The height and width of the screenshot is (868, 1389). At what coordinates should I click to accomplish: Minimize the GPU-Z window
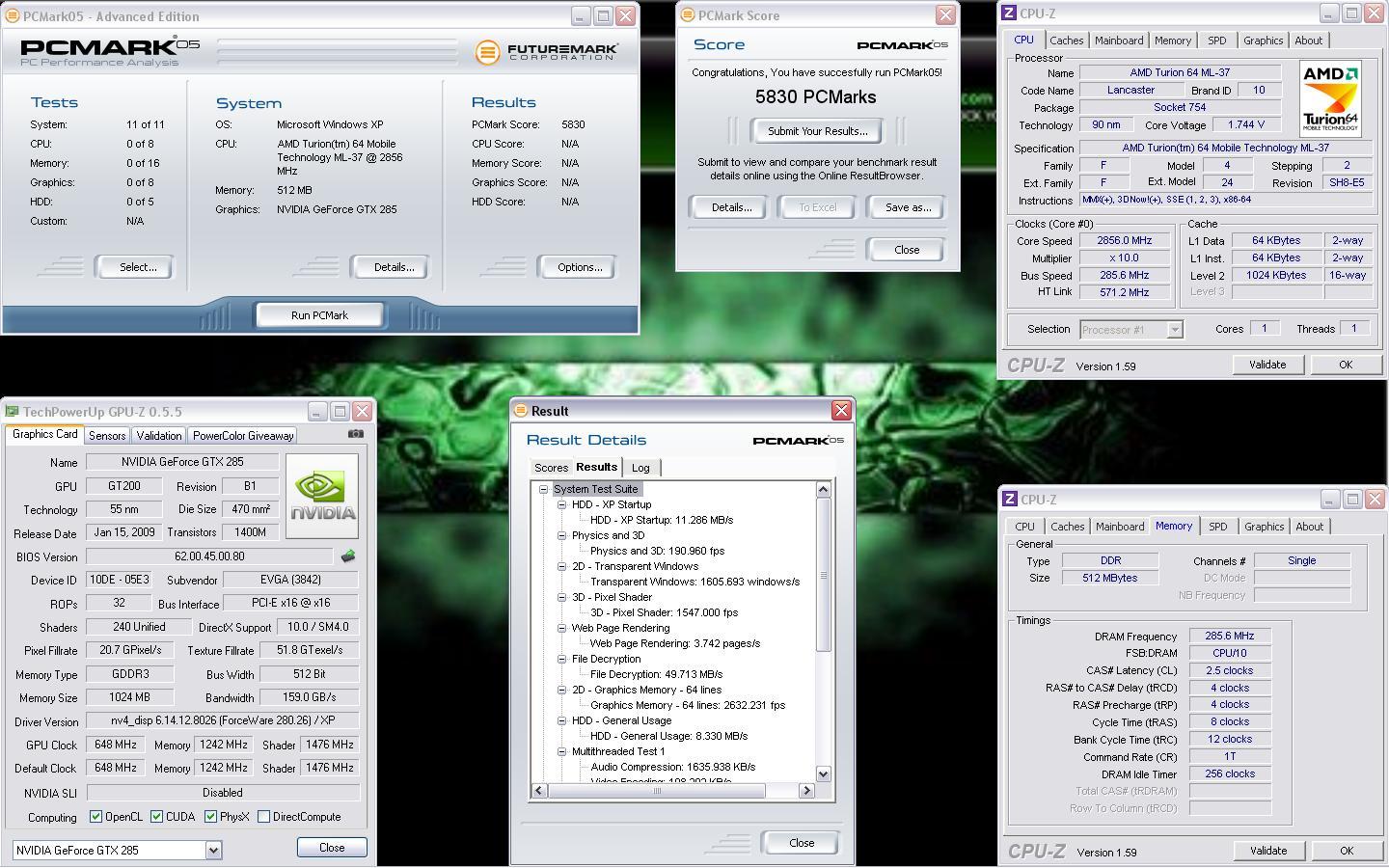[317, 412]
